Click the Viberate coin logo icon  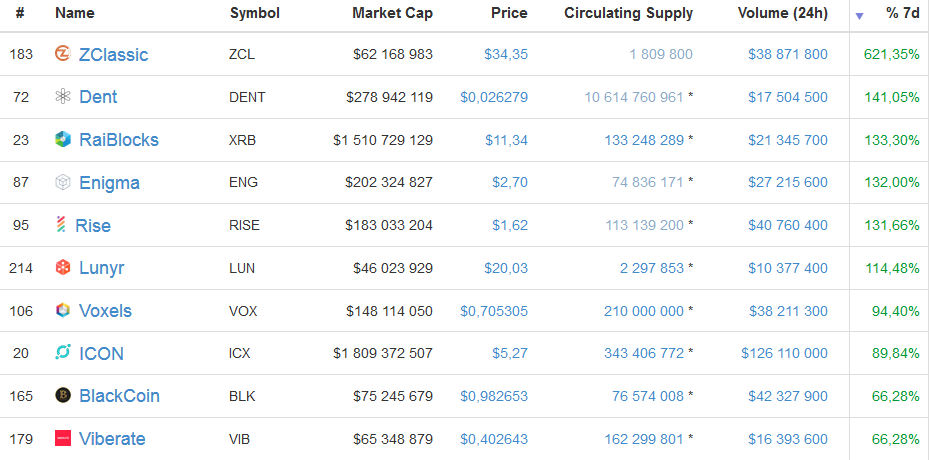pyautogui.click(x=62, y=439)
